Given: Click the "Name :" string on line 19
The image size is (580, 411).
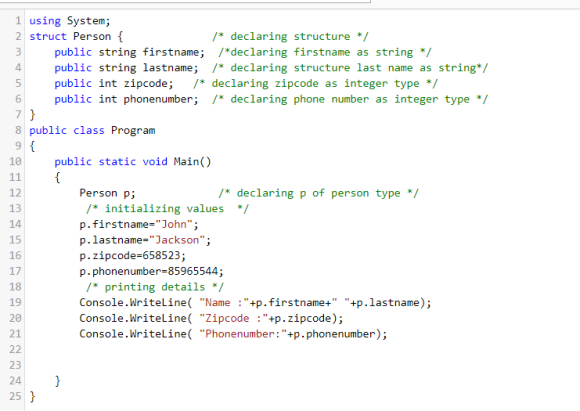Looking at the screenshot, I should (224, 303).
